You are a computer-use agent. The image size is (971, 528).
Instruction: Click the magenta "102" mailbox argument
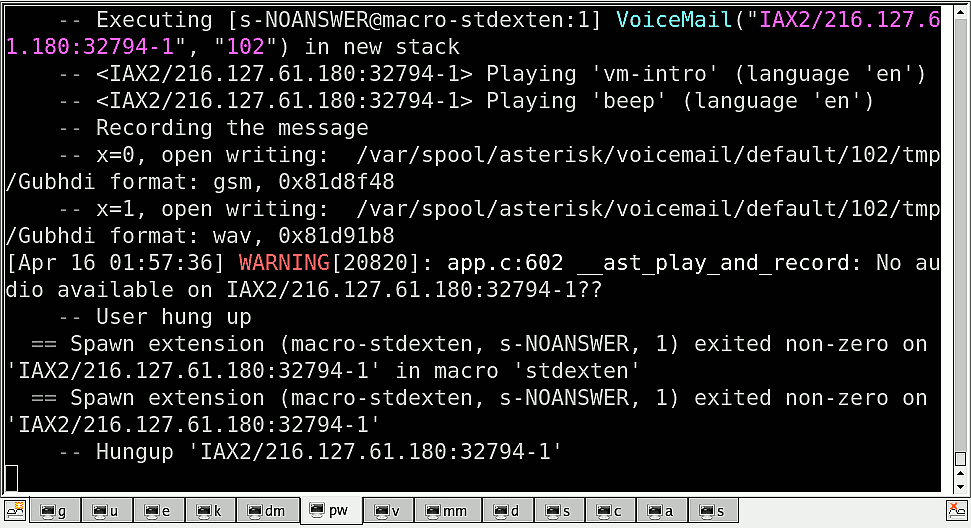pos(245,47)
